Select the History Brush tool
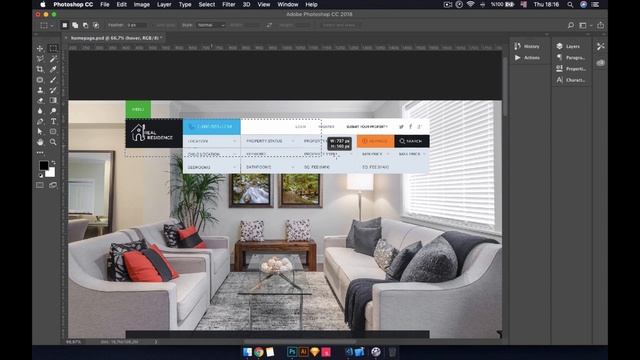 tap(53, 90)
